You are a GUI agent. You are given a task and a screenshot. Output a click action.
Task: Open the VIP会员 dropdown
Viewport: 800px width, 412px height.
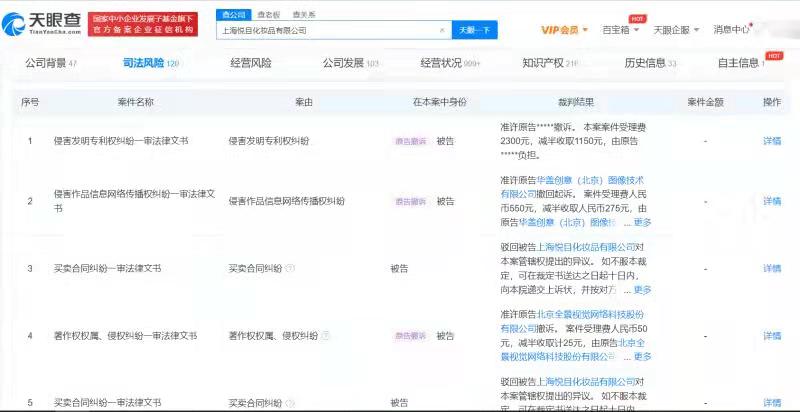click(x=564, y=30)
